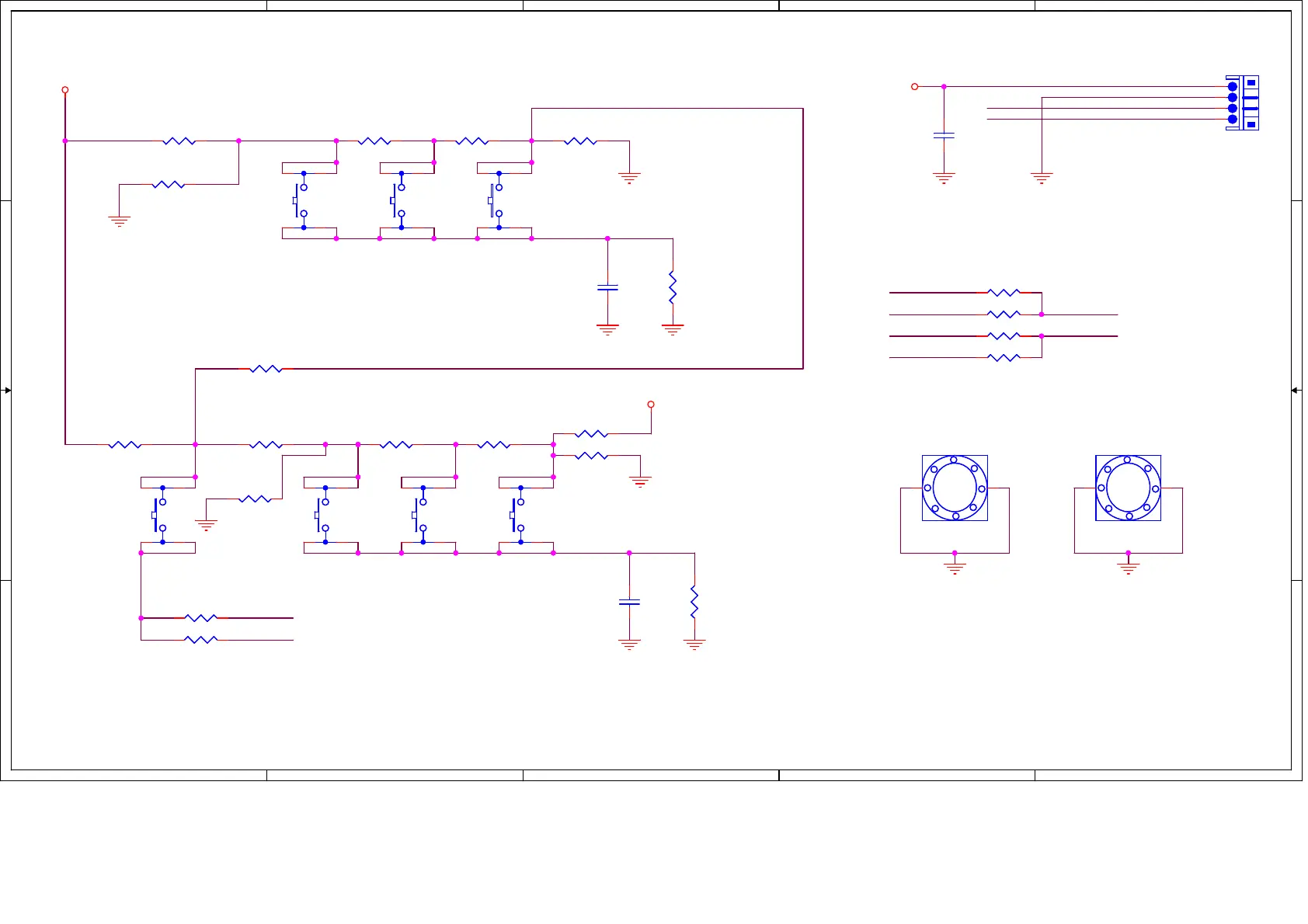
Task: Select the isolated leftmost lower-row push button
Action: coord(159,515)
